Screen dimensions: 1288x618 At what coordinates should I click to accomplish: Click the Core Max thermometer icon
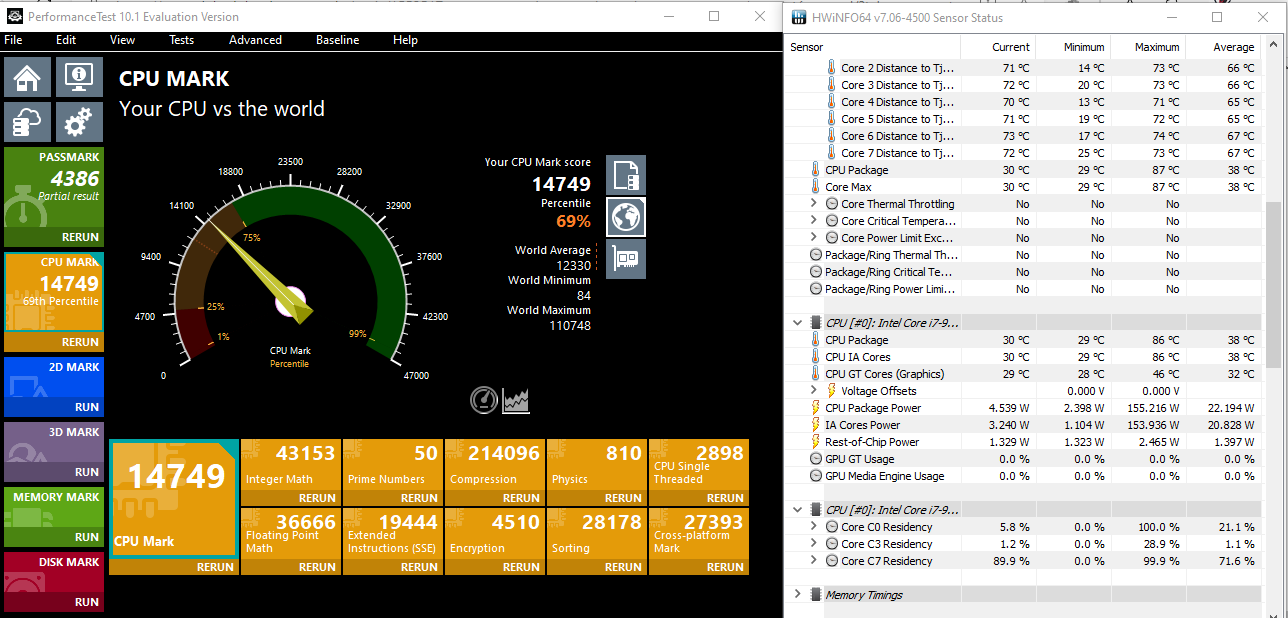816,187
